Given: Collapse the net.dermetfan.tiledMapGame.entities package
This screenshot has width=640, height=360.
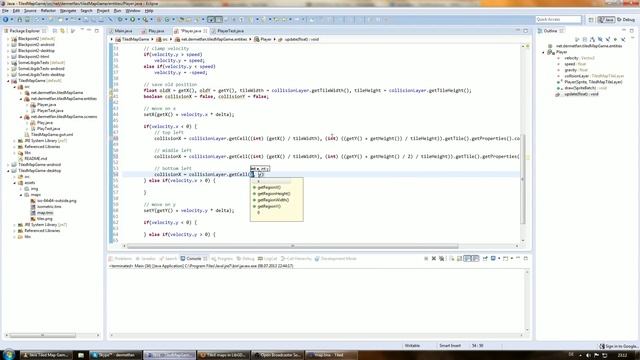Looking at the screenshot, I should point(21,99).
